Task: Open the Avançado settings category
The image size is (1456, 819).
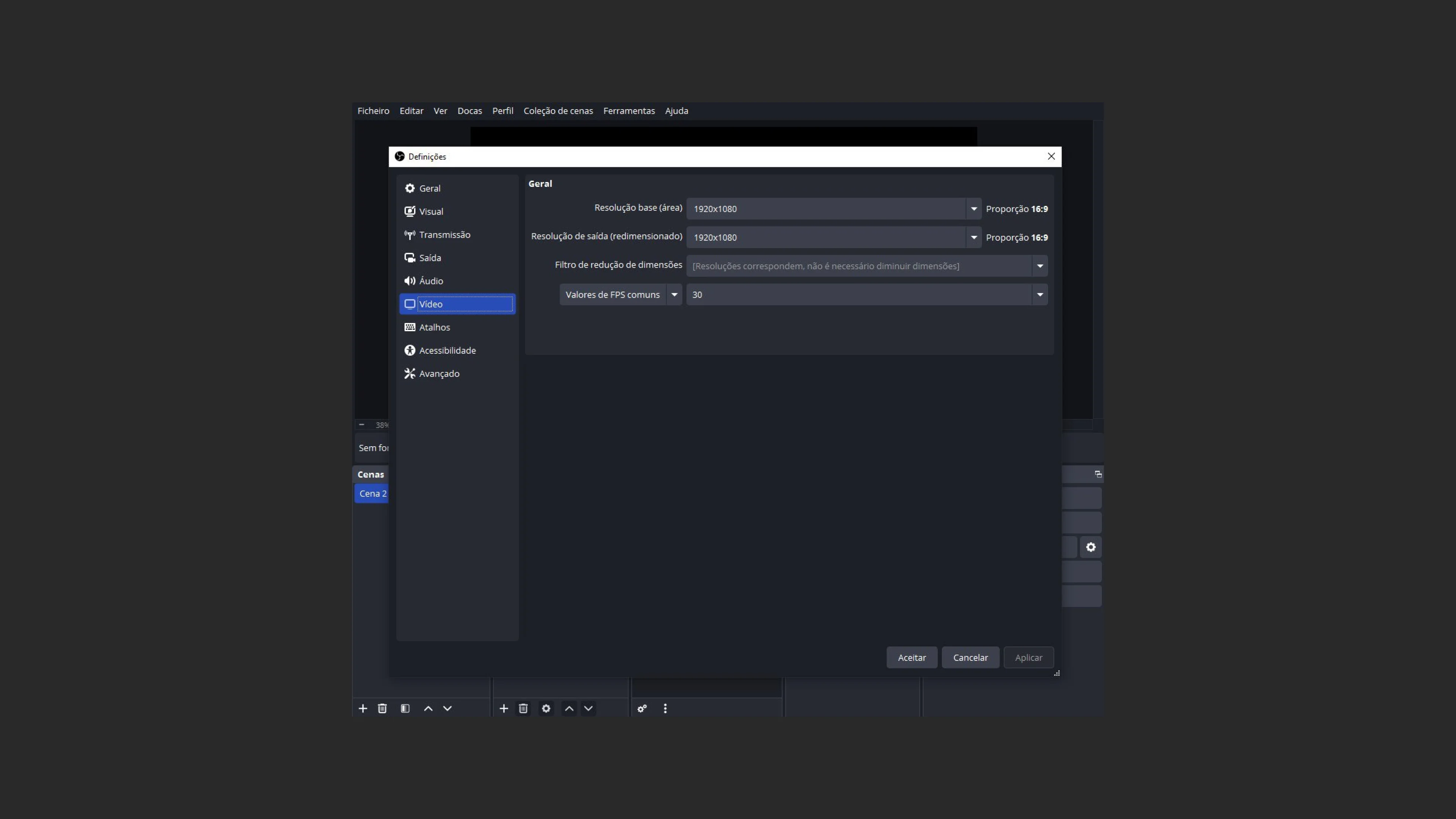Action: click(457, 373)
